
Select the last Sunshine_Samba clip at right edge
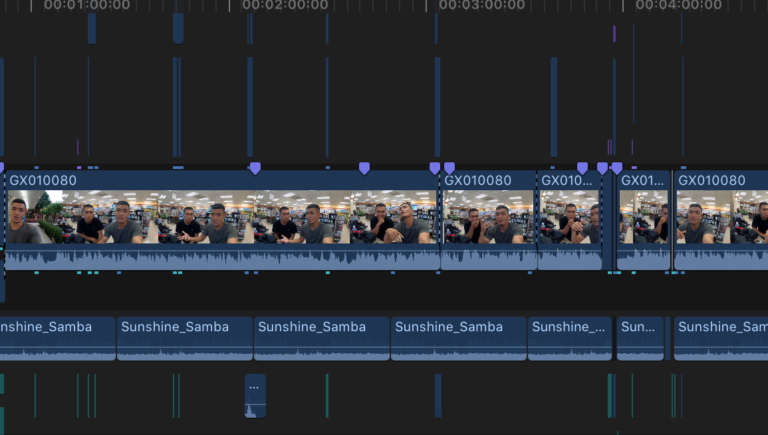pos(721,338)
